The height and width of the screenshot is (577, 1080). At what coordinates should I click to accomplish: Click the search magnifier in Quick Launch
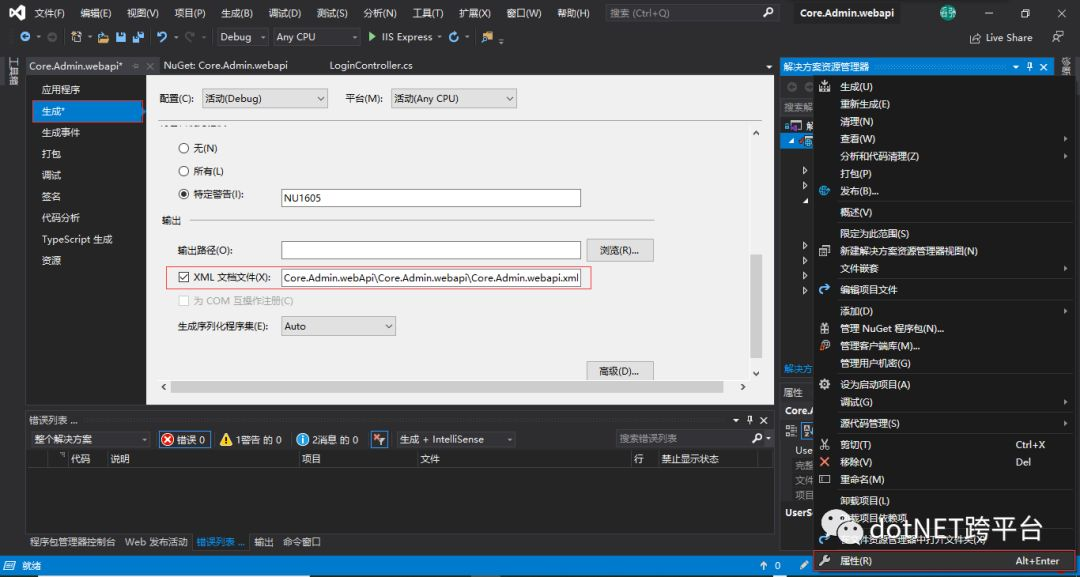768,12
